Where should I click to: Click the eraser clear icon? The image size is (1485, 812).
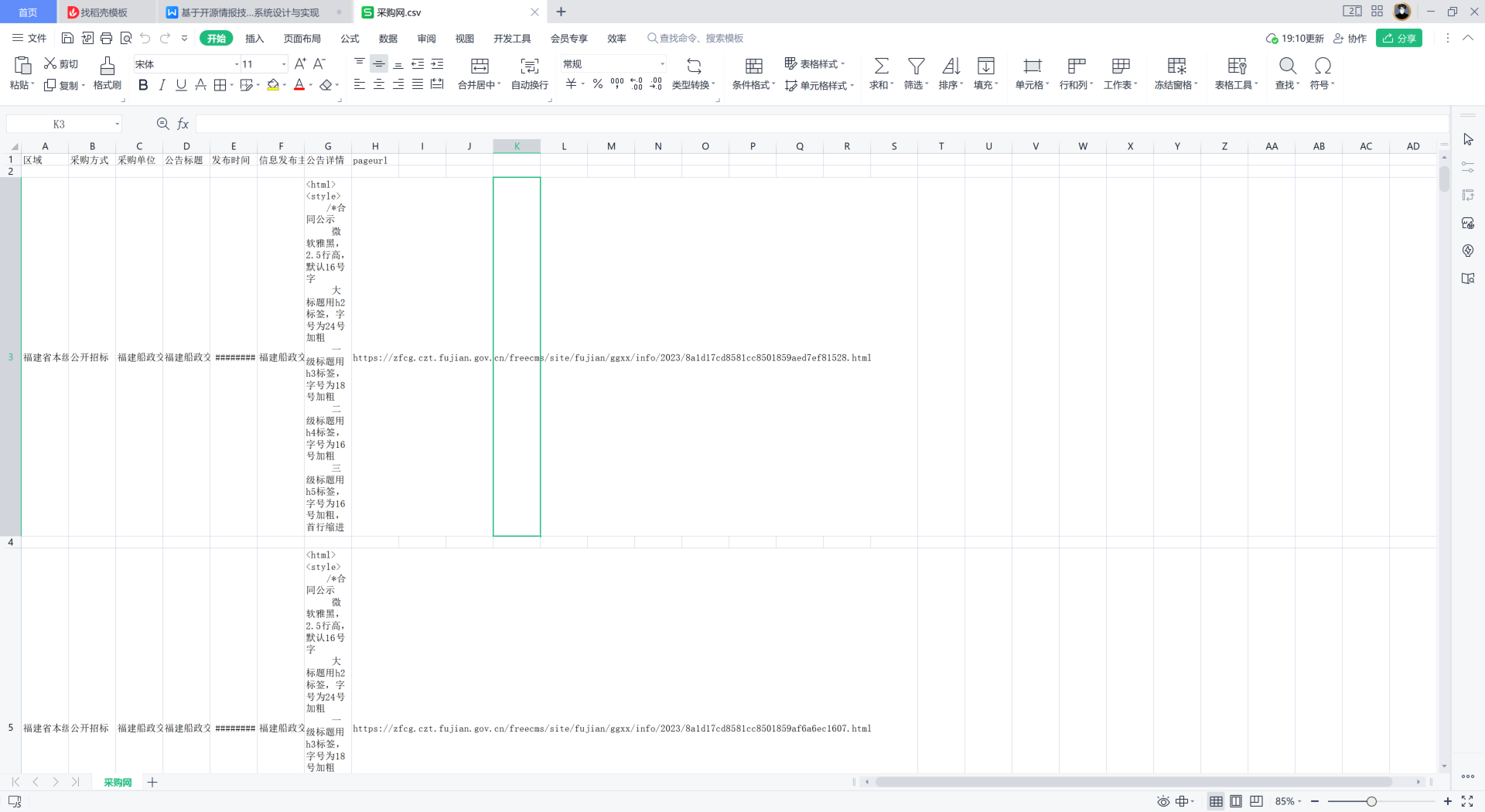(x=326, y=85)
